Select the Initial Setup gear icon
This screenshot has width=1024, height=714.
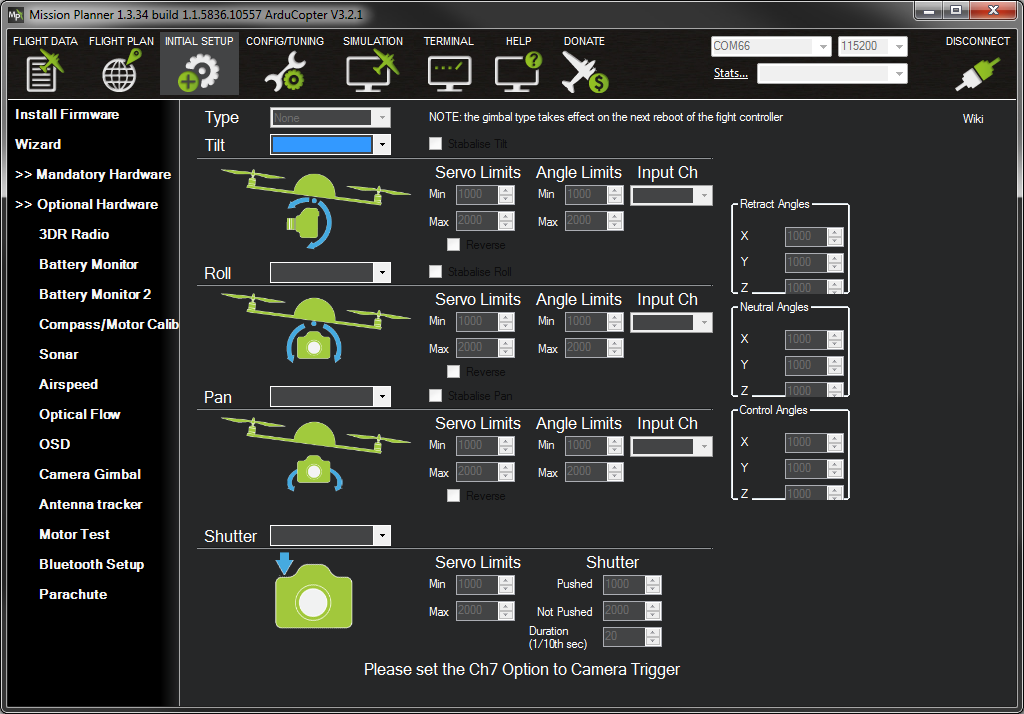(x=199, y=72)
